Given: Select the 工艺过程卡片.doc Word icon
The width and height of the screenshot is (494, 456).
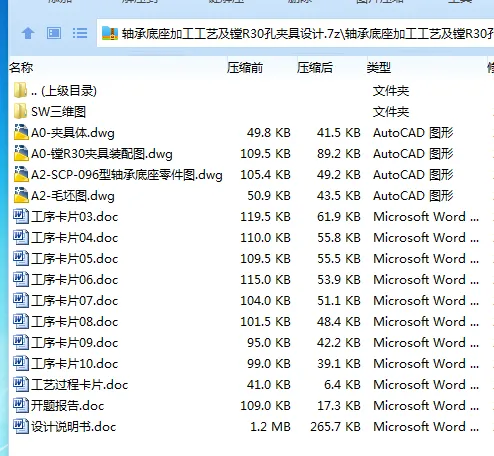Looking at the screenshot, I should [21, 384].
